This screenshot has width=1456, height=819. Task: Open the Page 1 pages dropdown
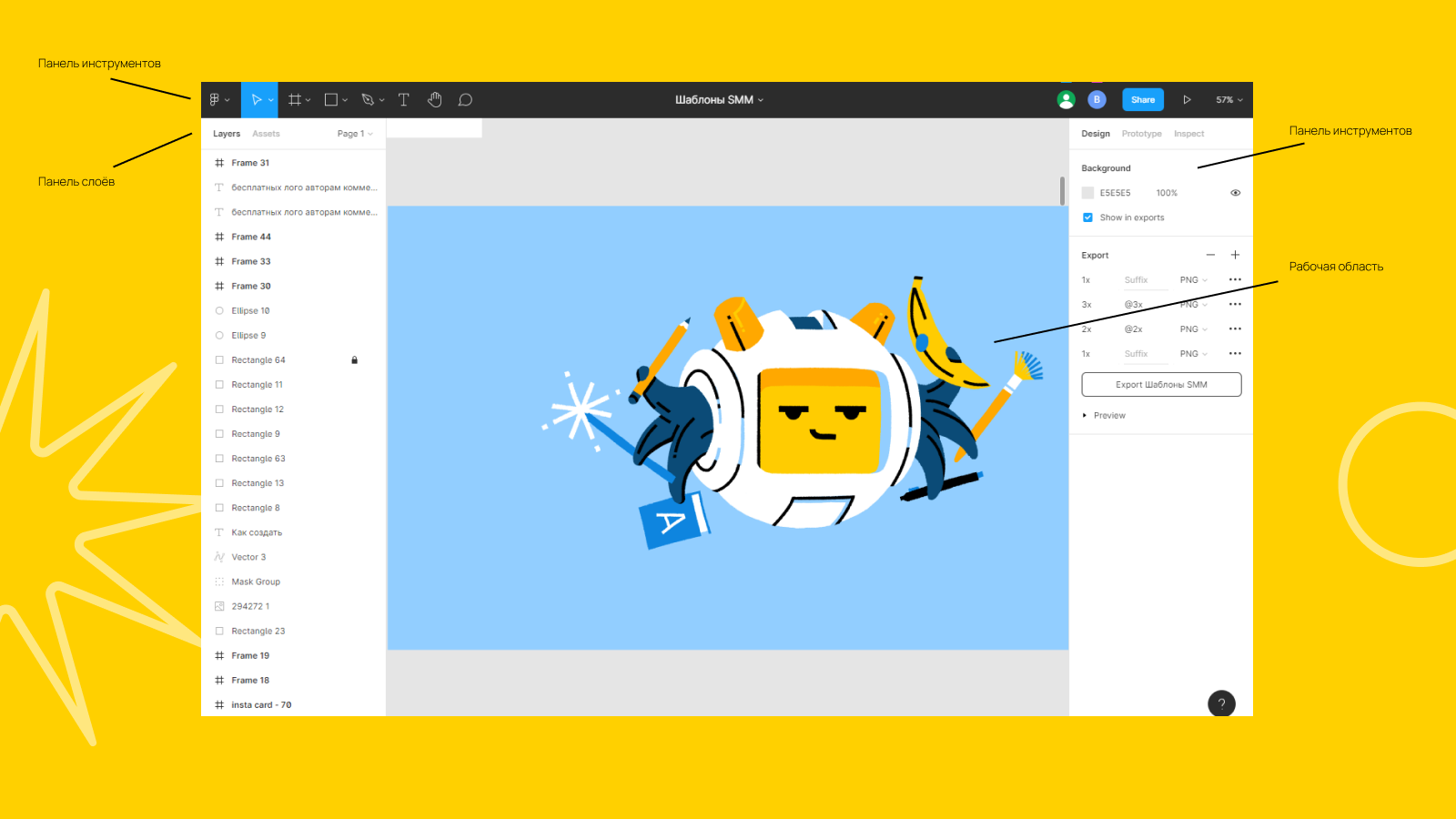click(354, 134)
